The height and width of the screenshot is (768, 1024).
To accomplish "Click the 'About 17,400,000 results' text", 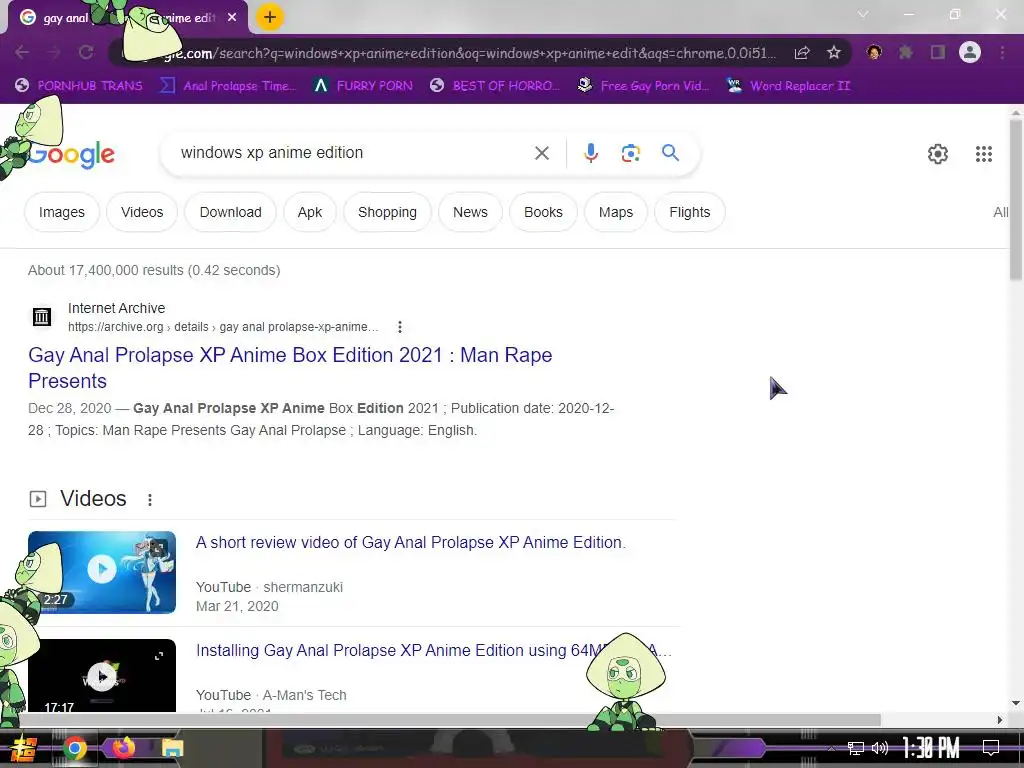I will 154,270.
